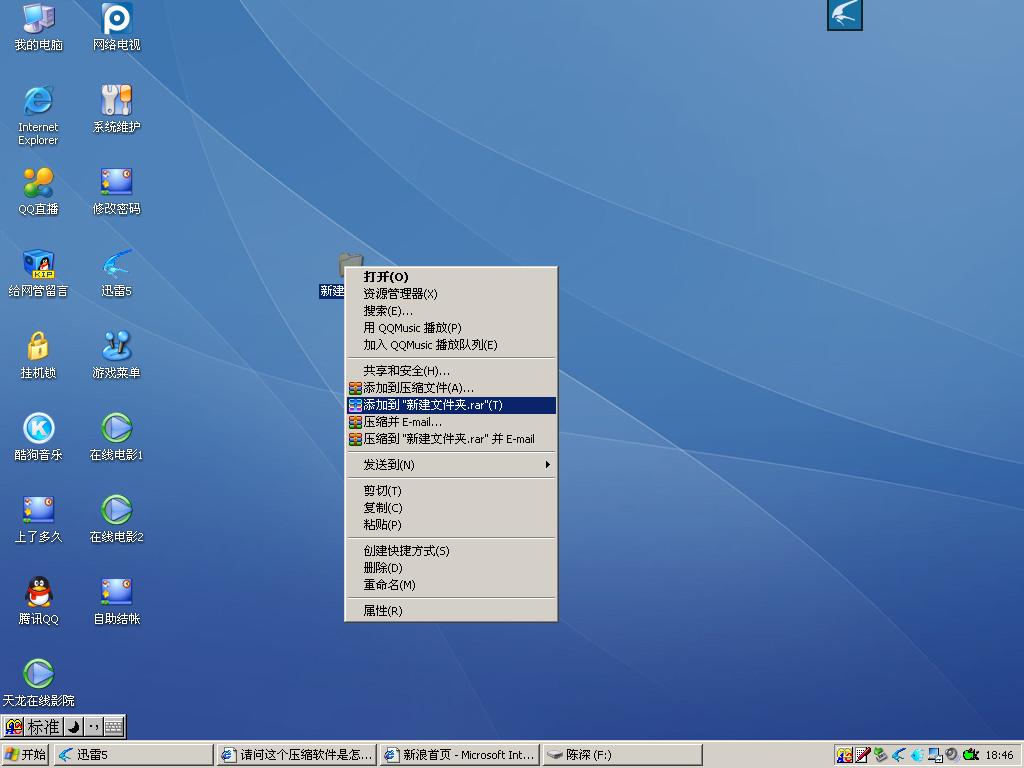Click the 网络电视 desktop icon
This screenshot has width=1024, height=768.
[116, 19]
